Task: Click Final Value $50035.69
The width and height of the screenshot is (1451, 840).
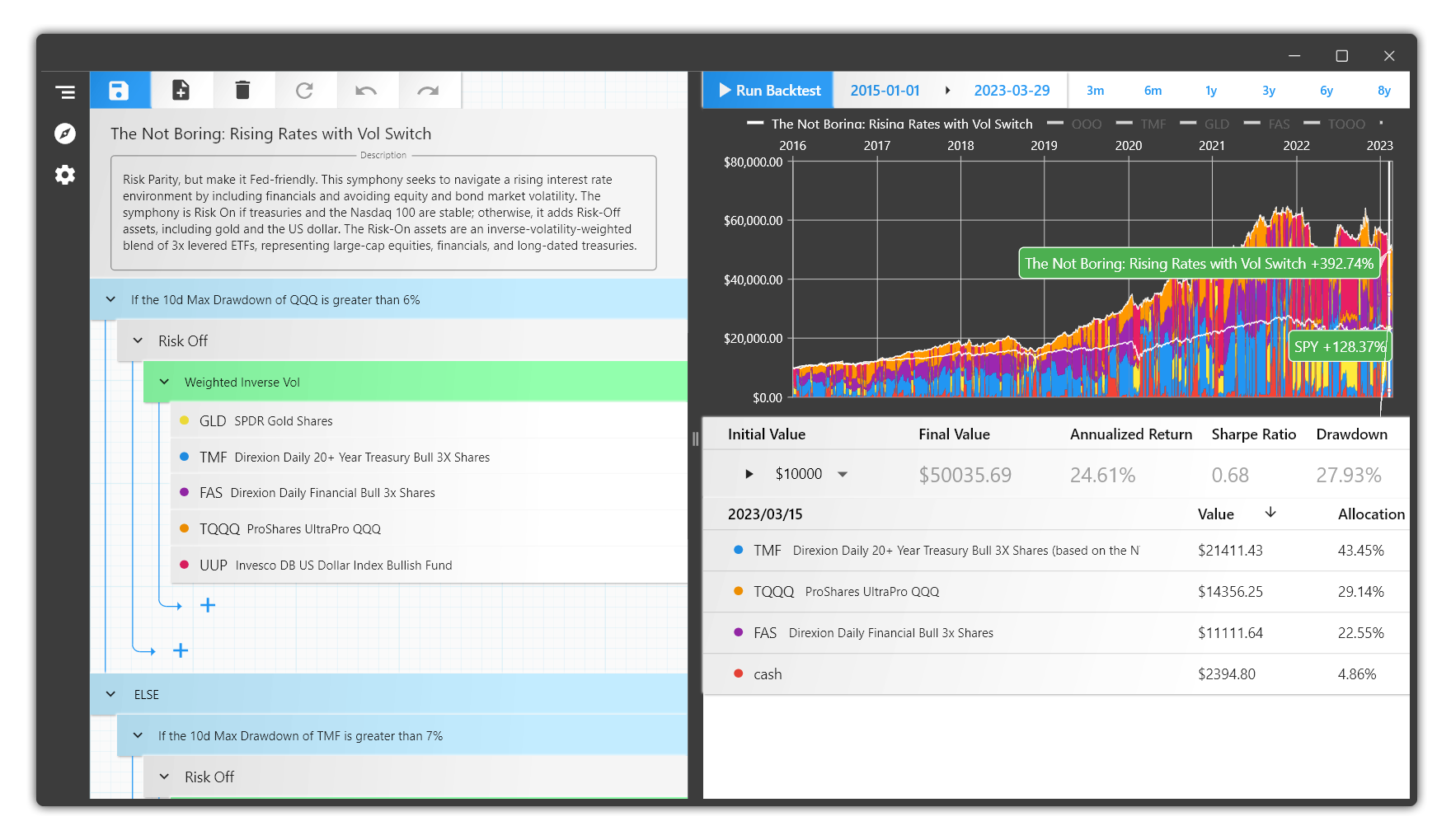Action: coord(965,475)
